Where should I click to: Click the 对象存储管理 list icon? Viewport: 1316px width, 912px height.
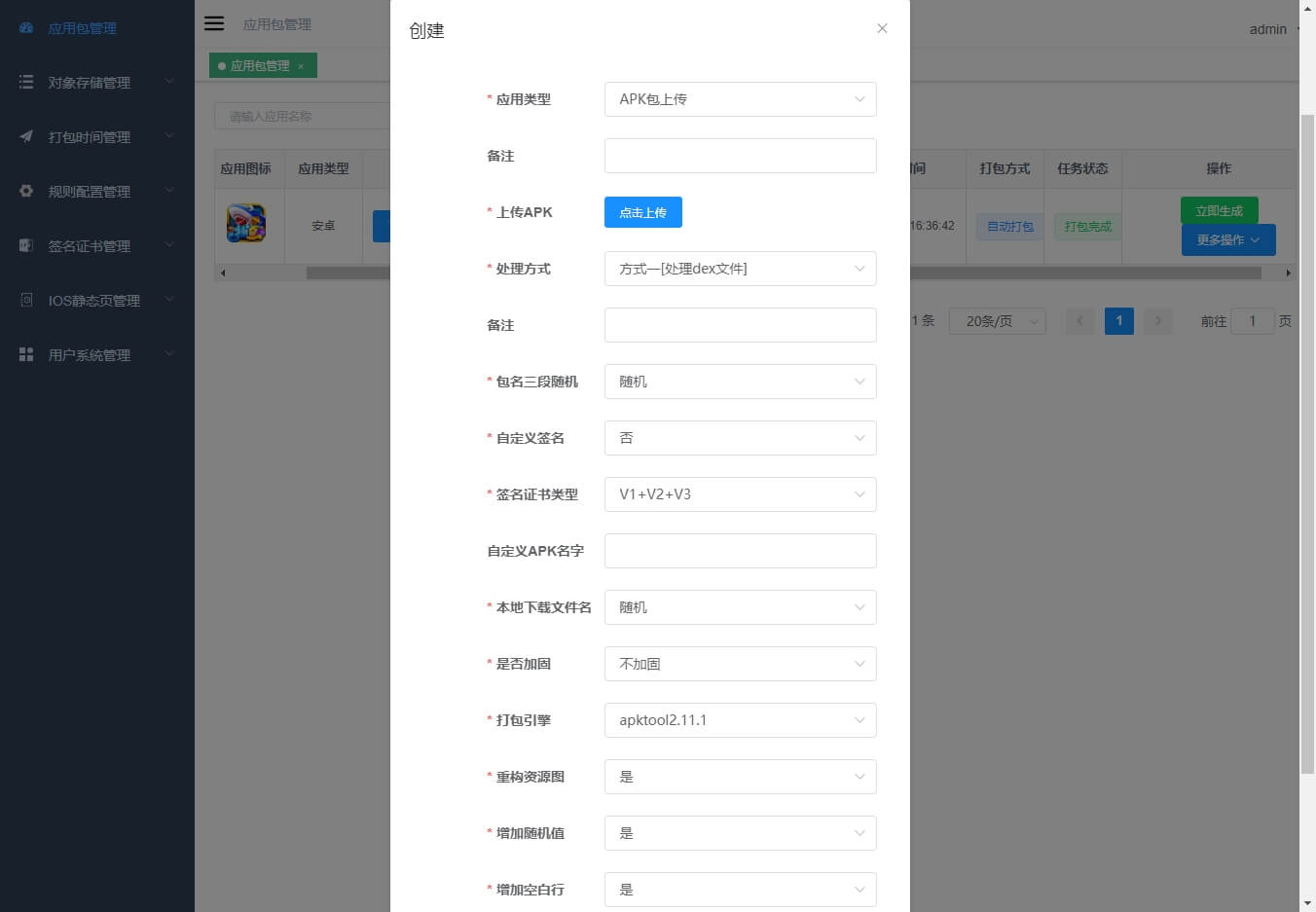click(26, 83)
